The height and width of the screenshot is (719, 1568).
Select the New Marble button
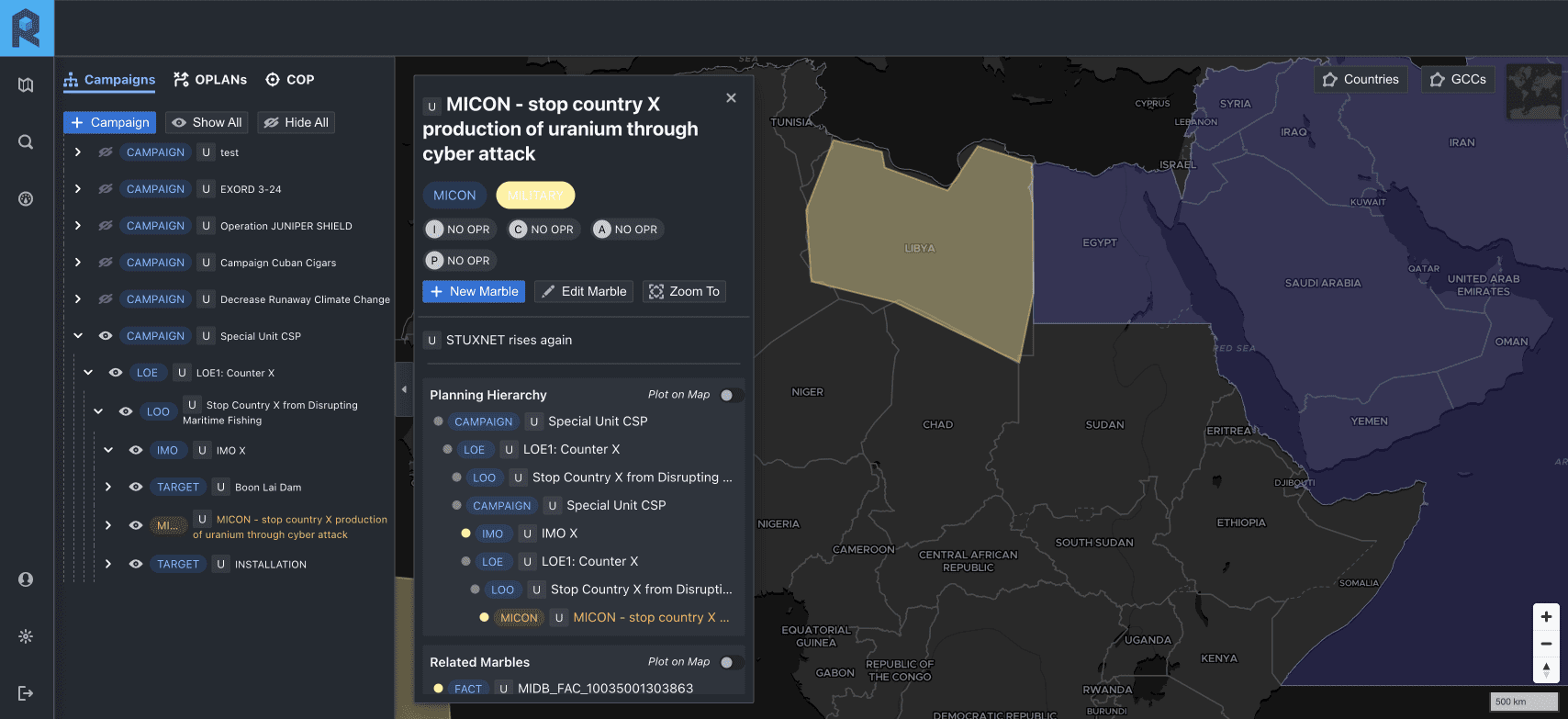coord(474,291)
